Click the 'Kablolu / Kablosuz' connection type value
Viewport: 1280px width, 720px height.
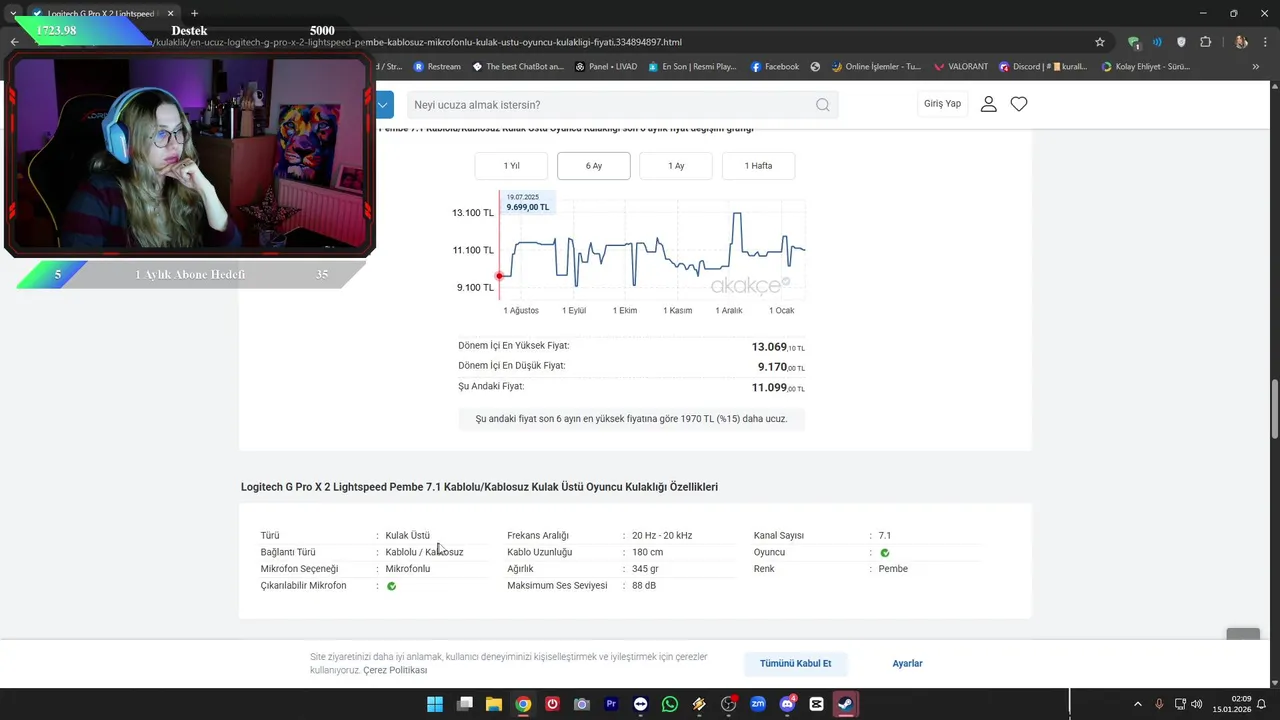424,552
